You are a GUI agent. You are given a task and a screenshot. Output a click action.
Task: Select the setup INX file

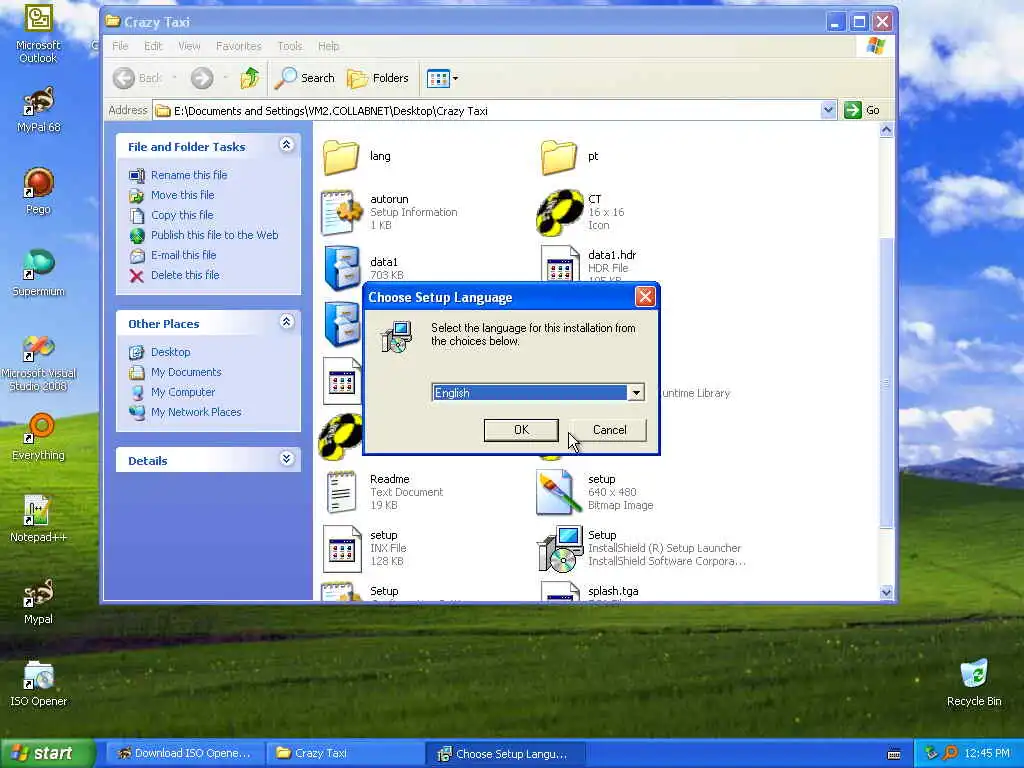point(364,548)
